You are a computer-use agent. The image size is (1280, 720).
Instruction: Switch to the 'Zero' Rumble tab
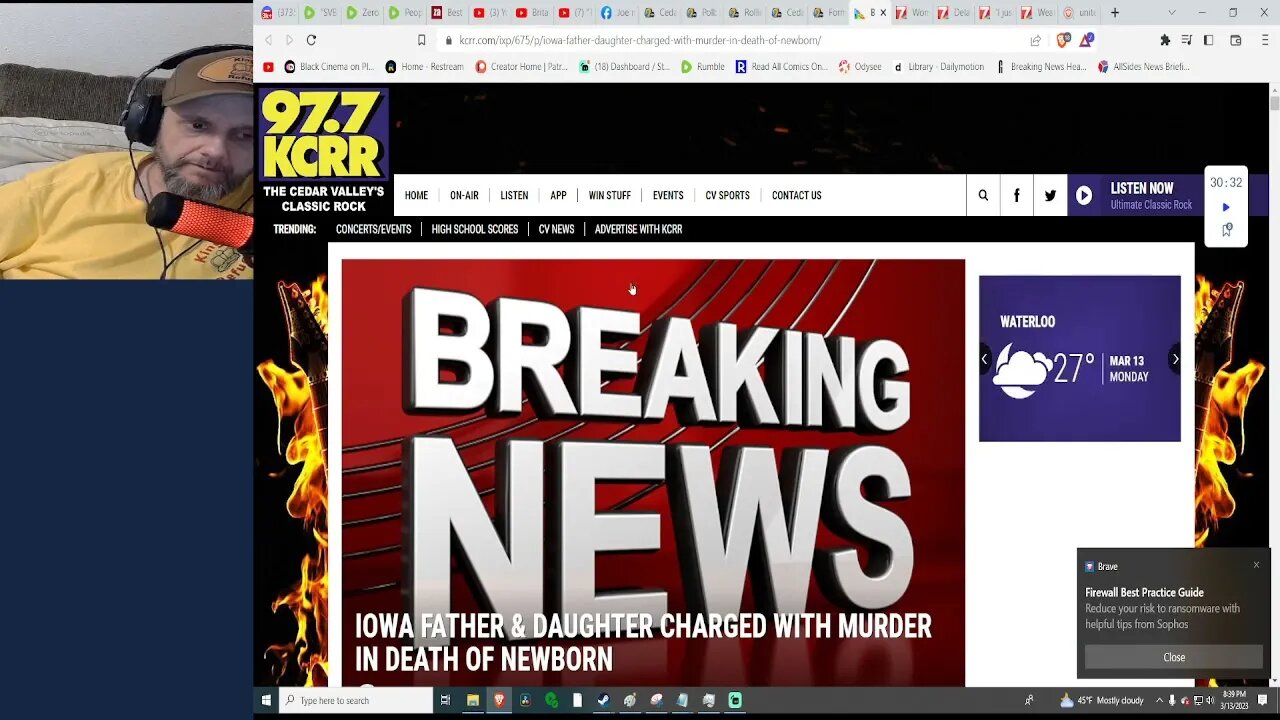[x=363, y=13]
